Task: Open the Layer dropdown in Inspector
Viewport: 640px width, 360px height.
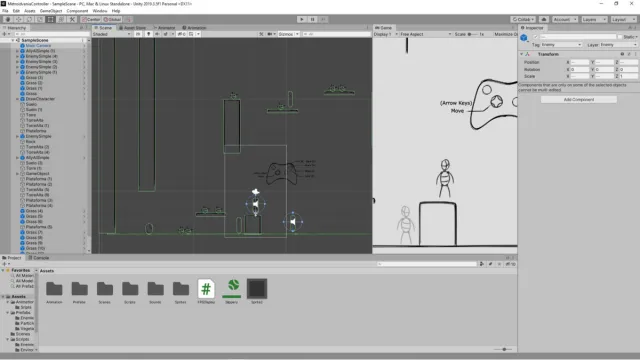Action: (618, 45)
